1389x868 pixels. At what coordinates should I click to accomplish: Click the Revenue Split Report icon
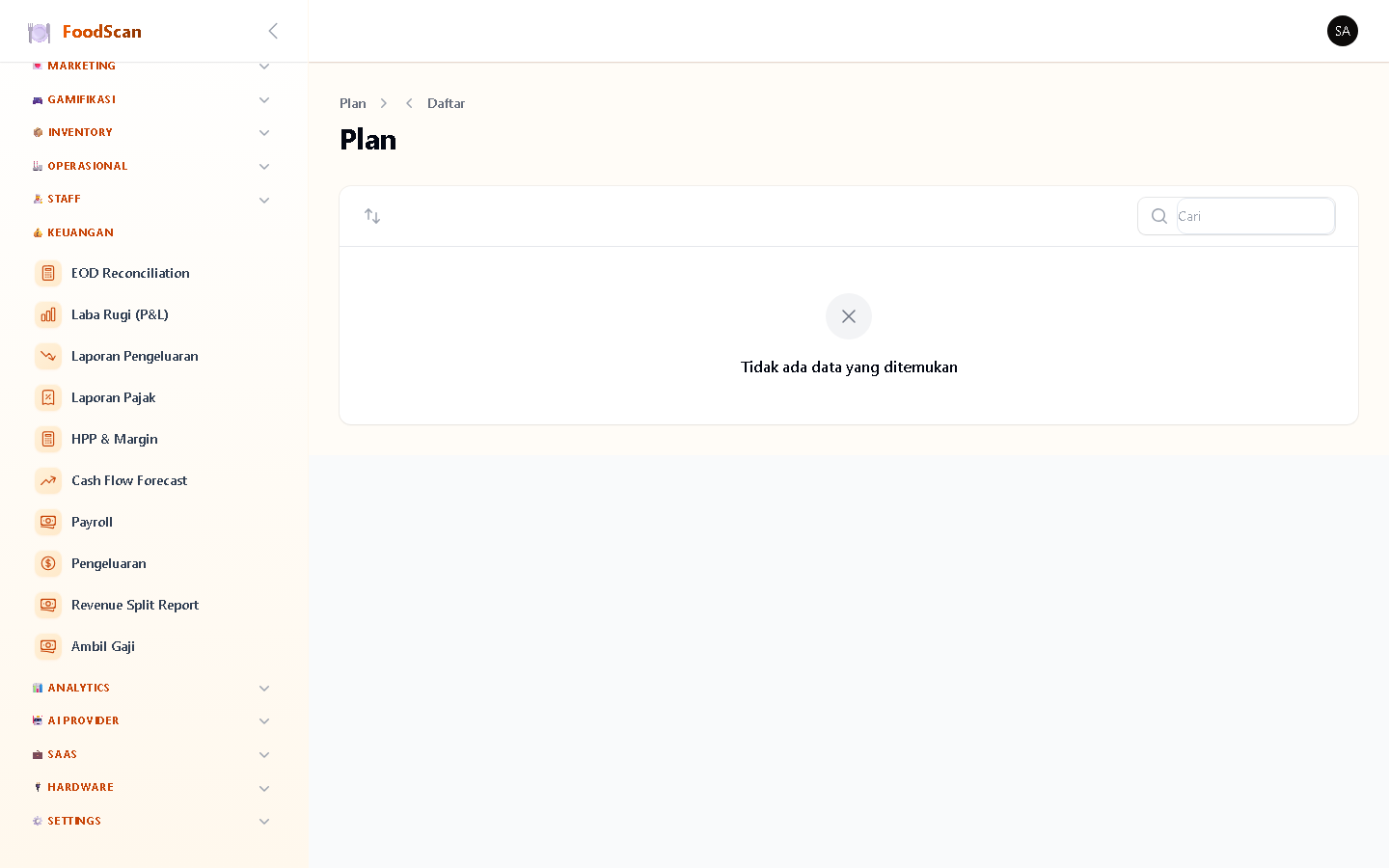tap(48, 605)
